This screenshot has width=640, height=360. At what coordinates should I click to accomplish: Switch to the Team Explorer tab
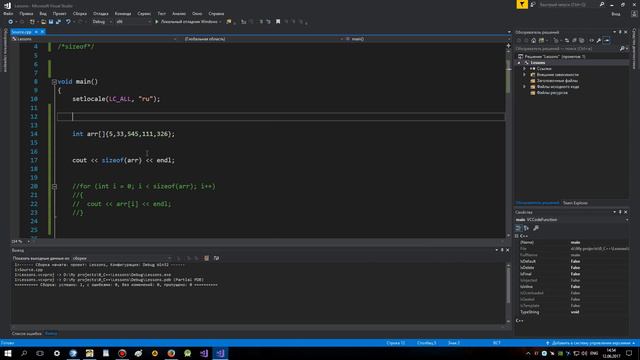coord(575,203)
